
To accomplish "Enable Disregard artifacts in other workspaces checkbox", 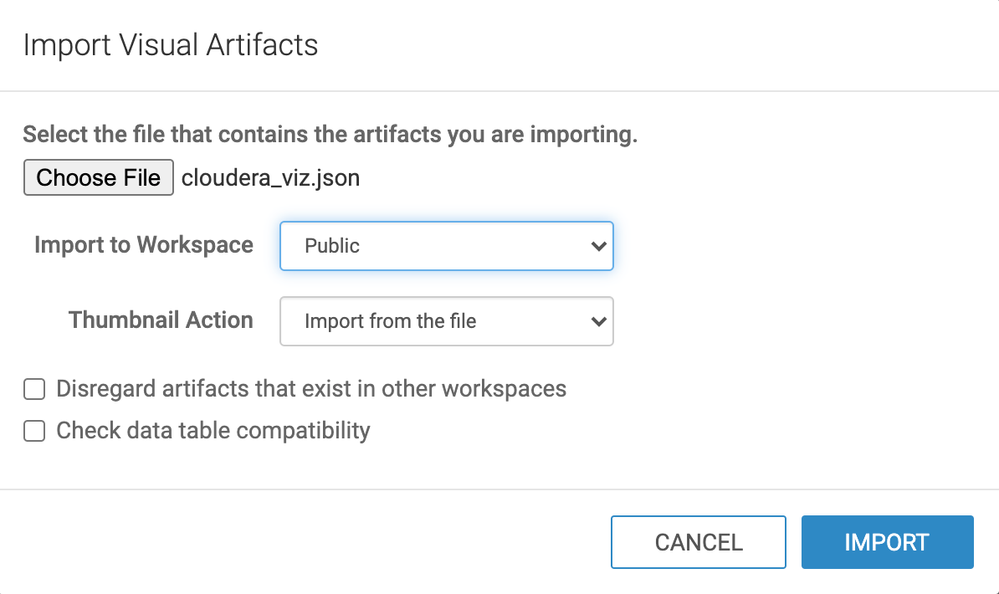I will point(34,389).
